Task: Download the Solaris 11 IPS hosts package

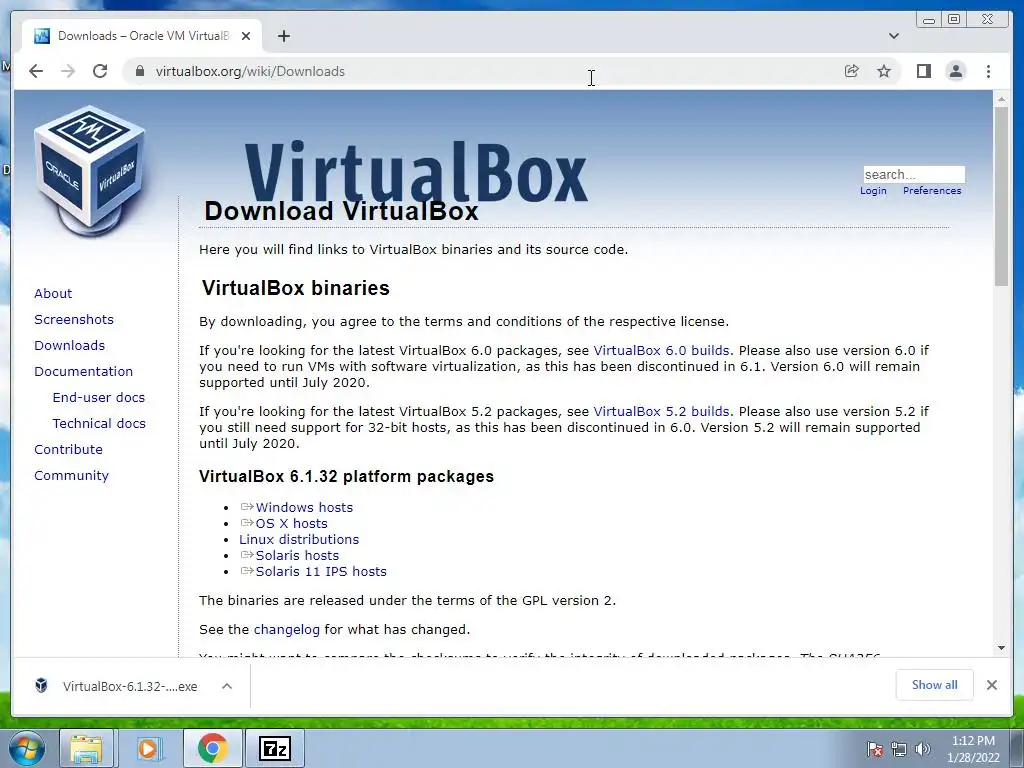Action: tap(321, 571)
